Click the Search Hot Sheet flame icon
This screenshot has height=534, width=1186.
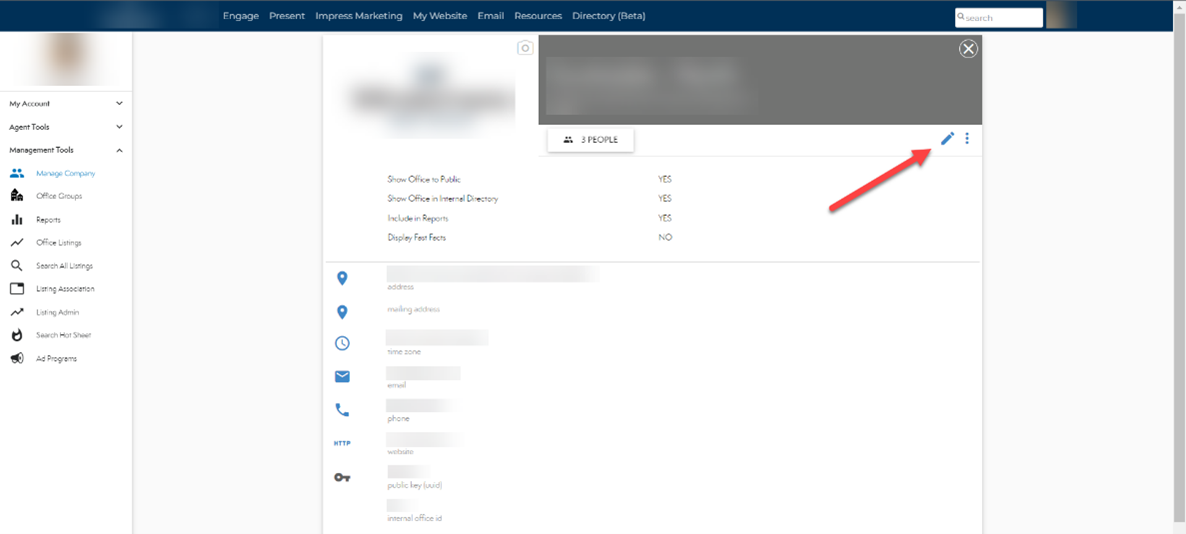coord(17,335)
